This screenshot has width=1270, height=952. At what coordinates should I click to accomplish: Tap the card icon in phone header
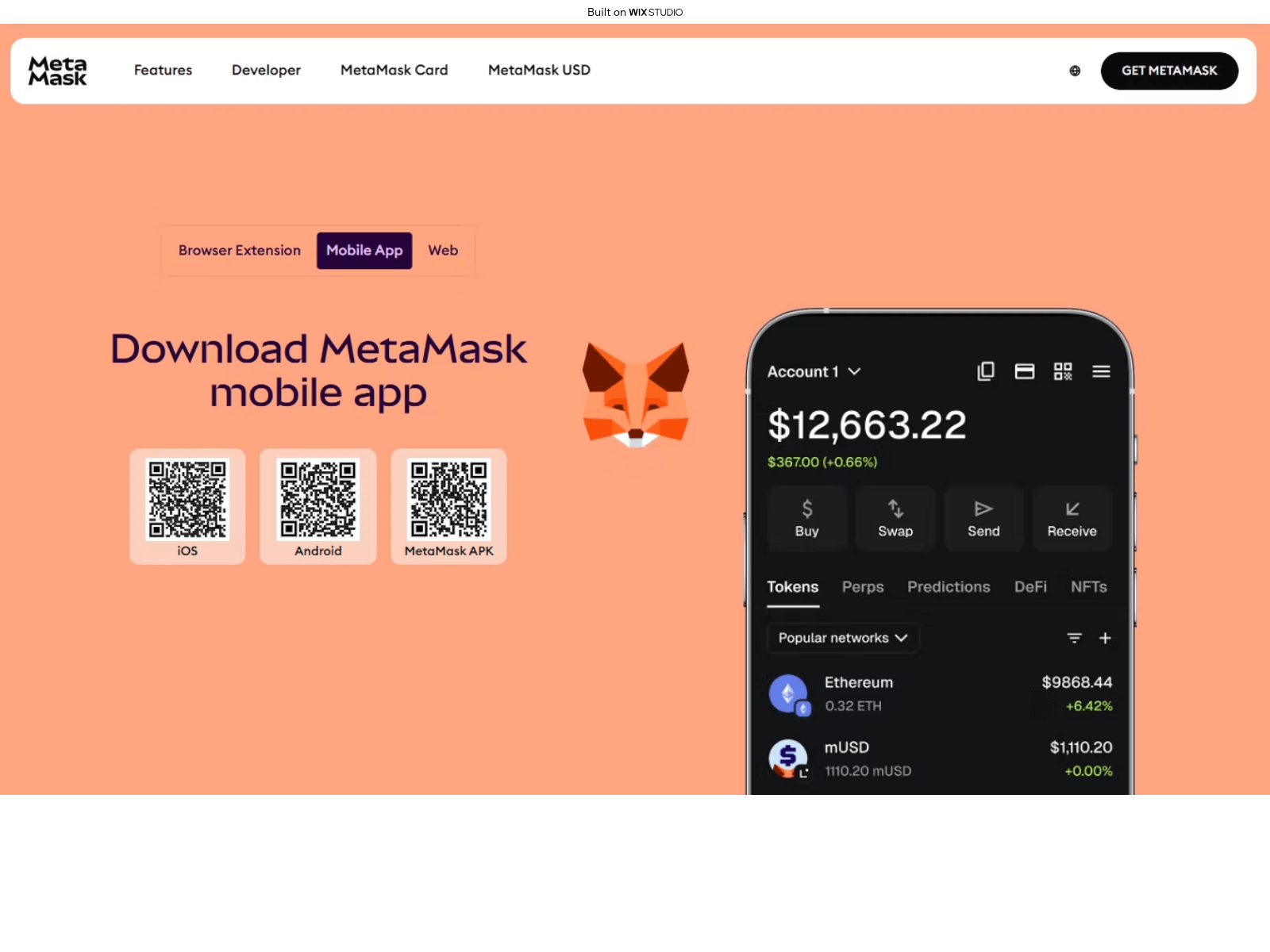point(1025,371)
